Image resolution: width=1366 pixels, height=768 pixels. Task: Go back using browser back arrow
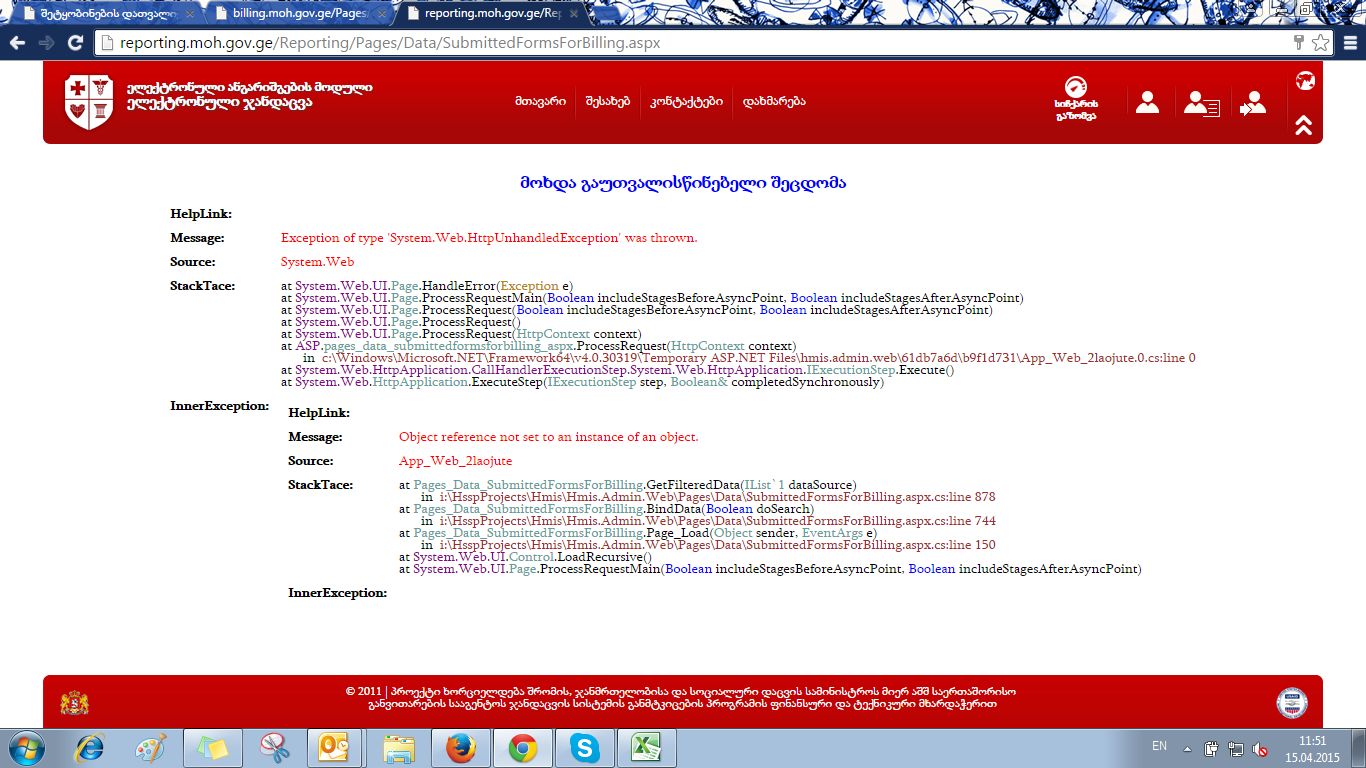(x=17, y=43)
